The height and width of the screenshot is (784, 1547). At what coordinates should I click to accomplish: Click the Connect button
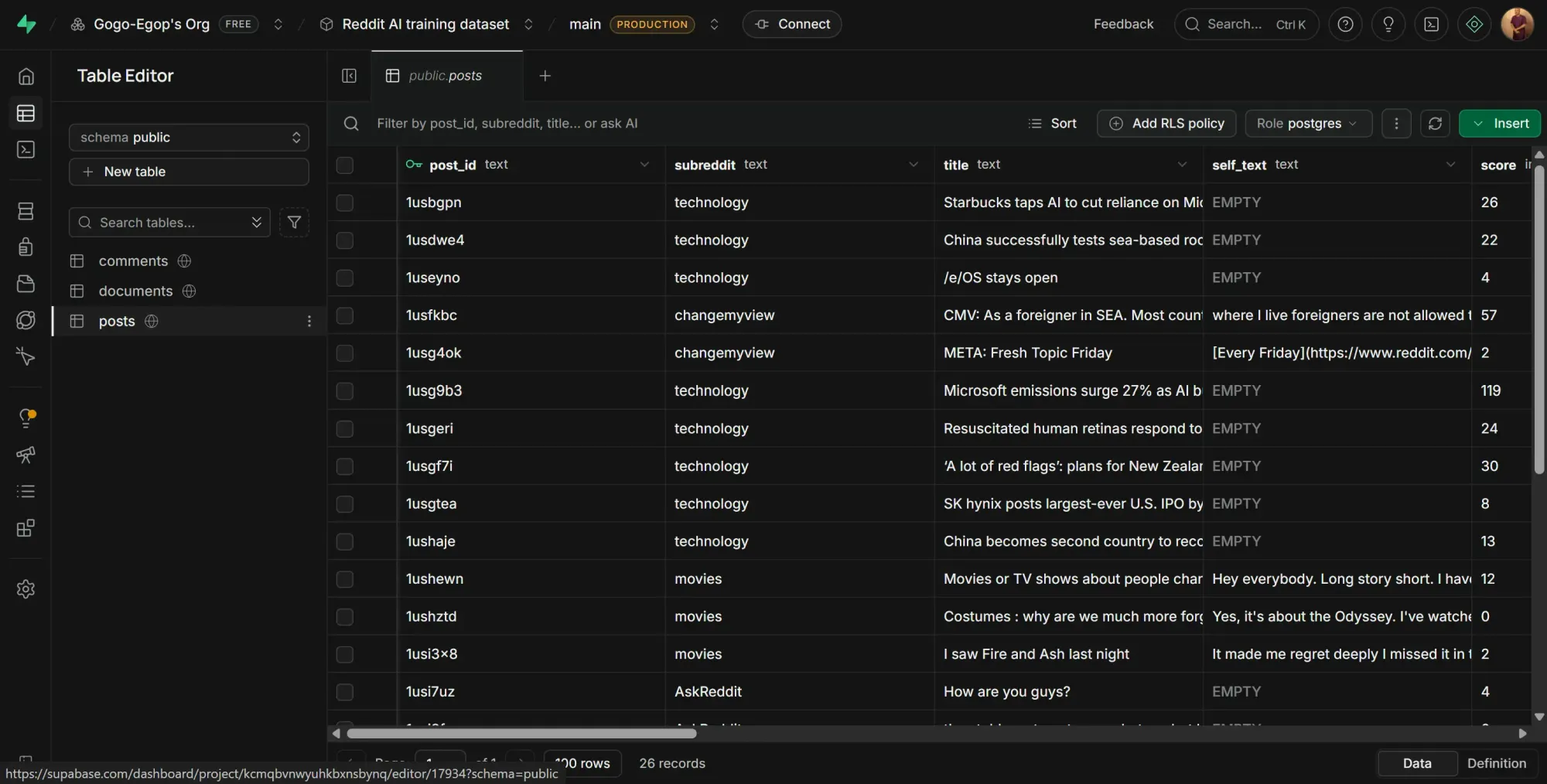pos(792,24)
